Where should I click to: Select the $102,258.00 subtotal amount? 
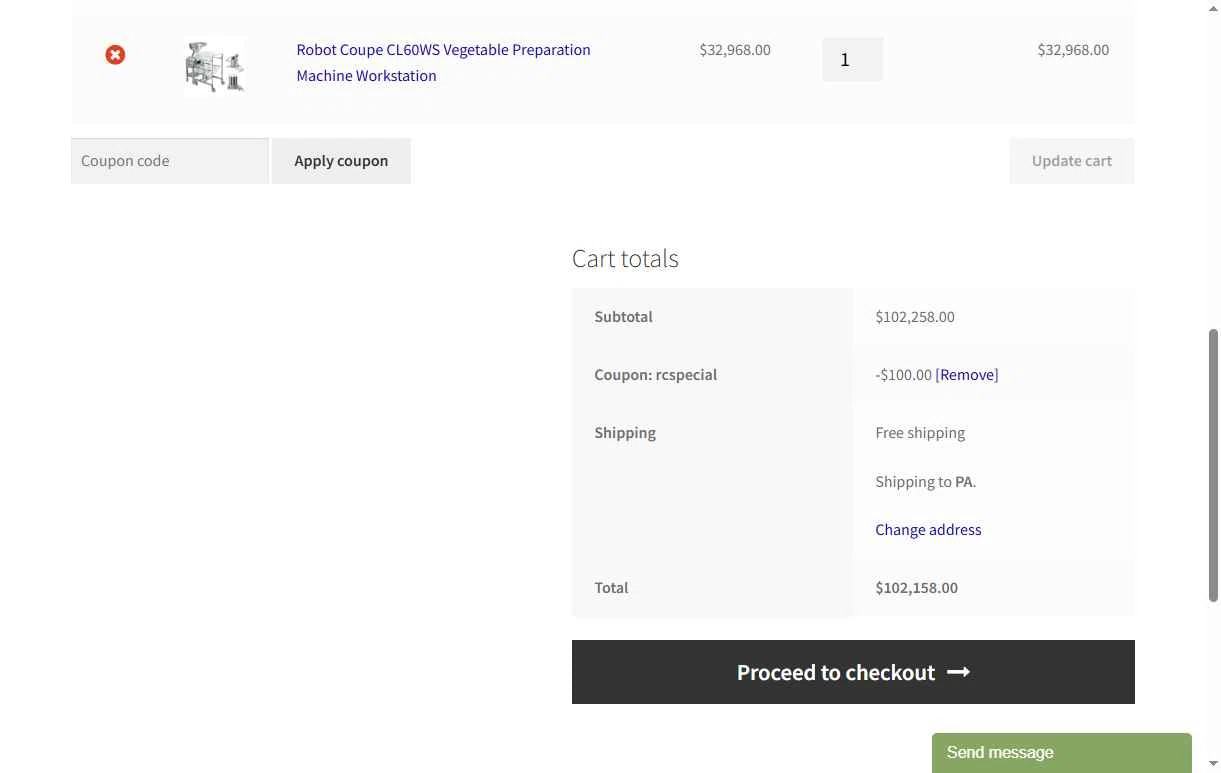click(x=915, y=317)
